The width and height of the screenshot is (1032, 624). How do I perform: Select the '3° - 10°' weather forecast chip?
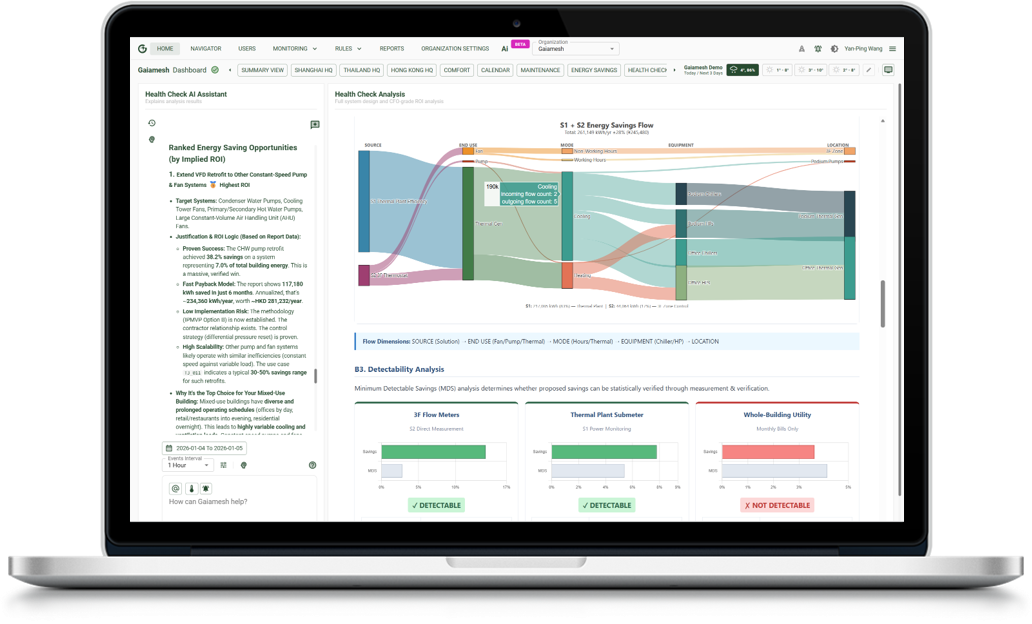click(811, 70)
